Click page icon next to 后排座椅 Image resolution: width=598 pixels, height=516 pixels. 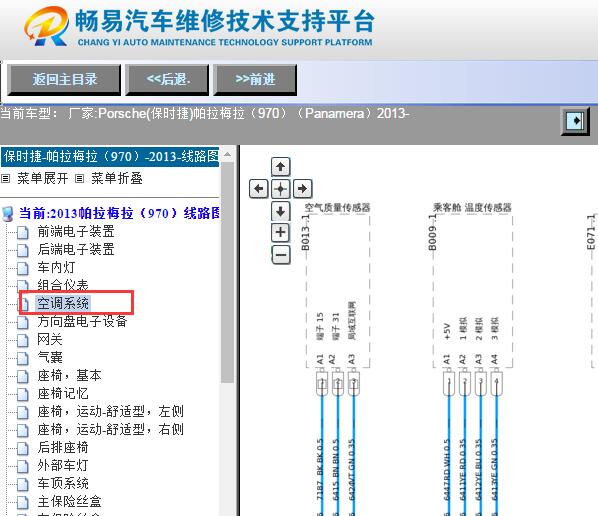(23, 448)
